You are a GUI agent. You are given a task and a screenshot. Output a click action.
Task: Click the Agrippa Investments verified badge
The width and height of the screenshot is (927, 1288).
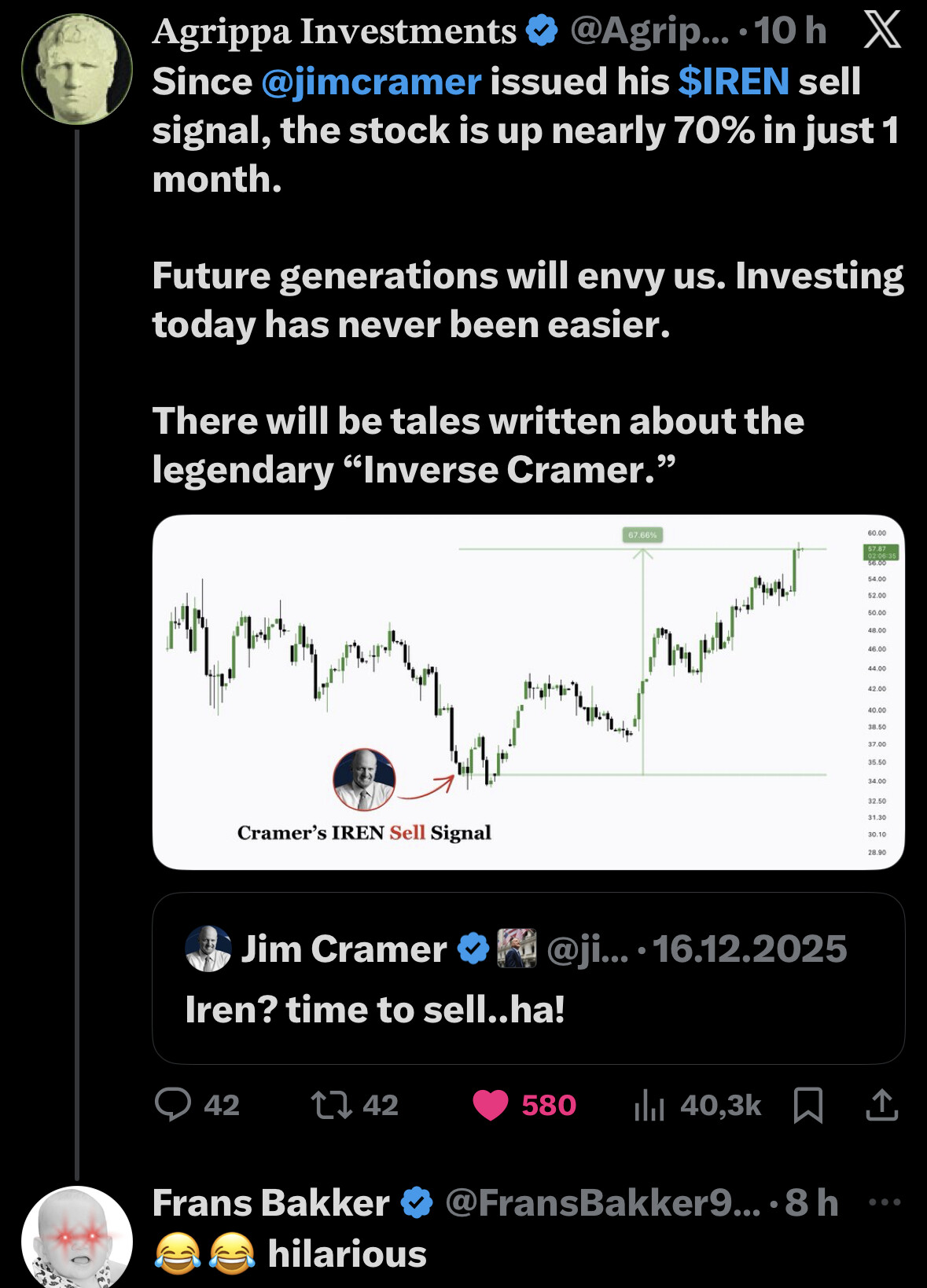point(541,31)
